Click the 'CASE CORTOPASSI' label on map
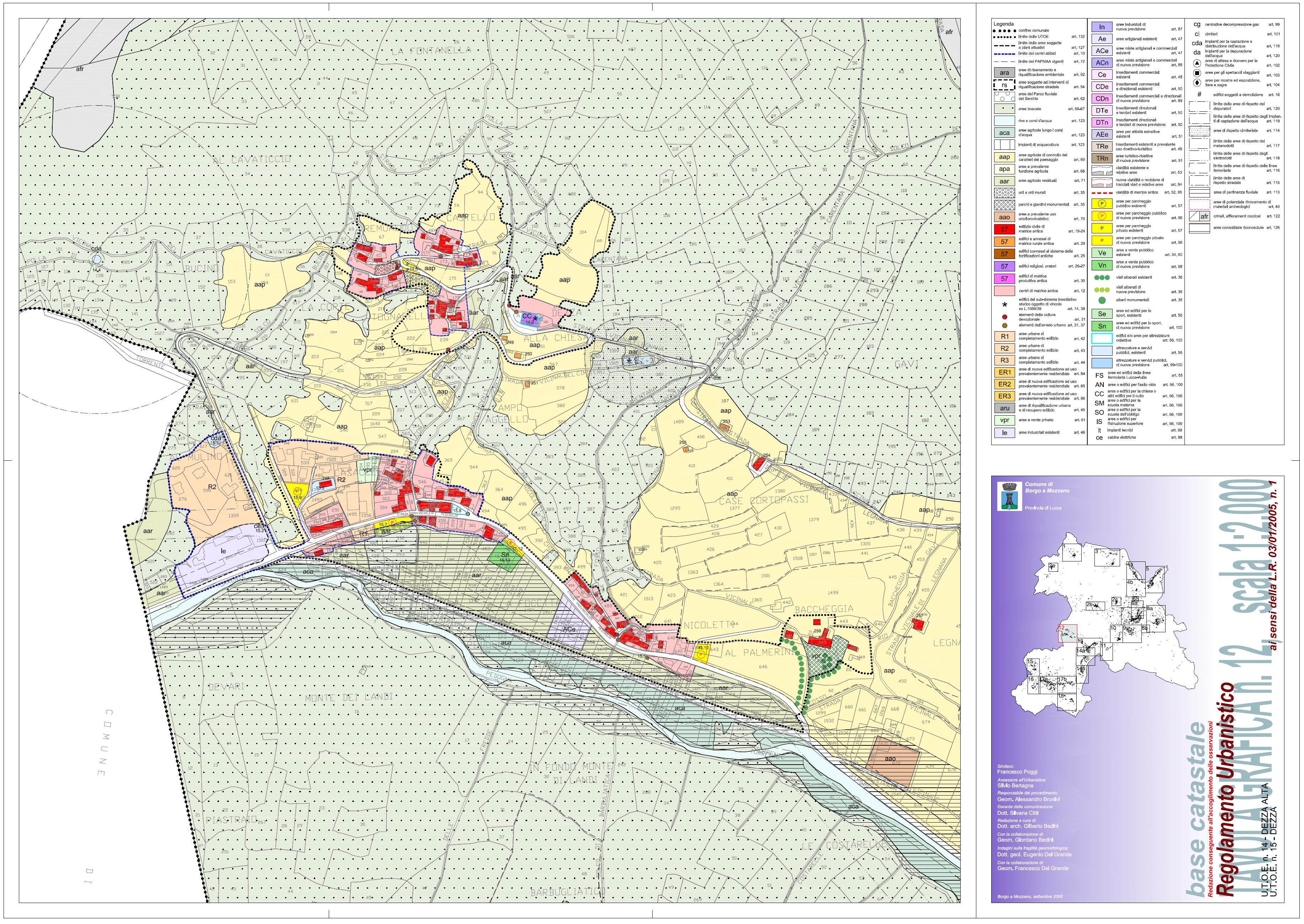The width and height of the screenshot is (1304, 924). (764, 501)
